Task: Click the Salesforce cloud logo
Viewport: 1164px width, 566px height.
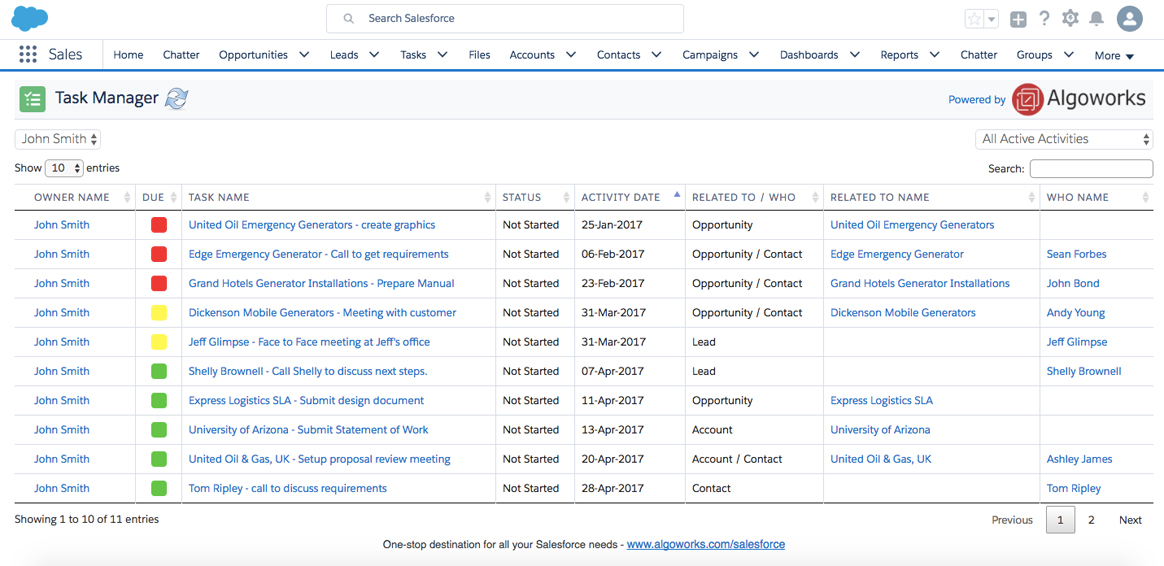Action: click(30, 19)
